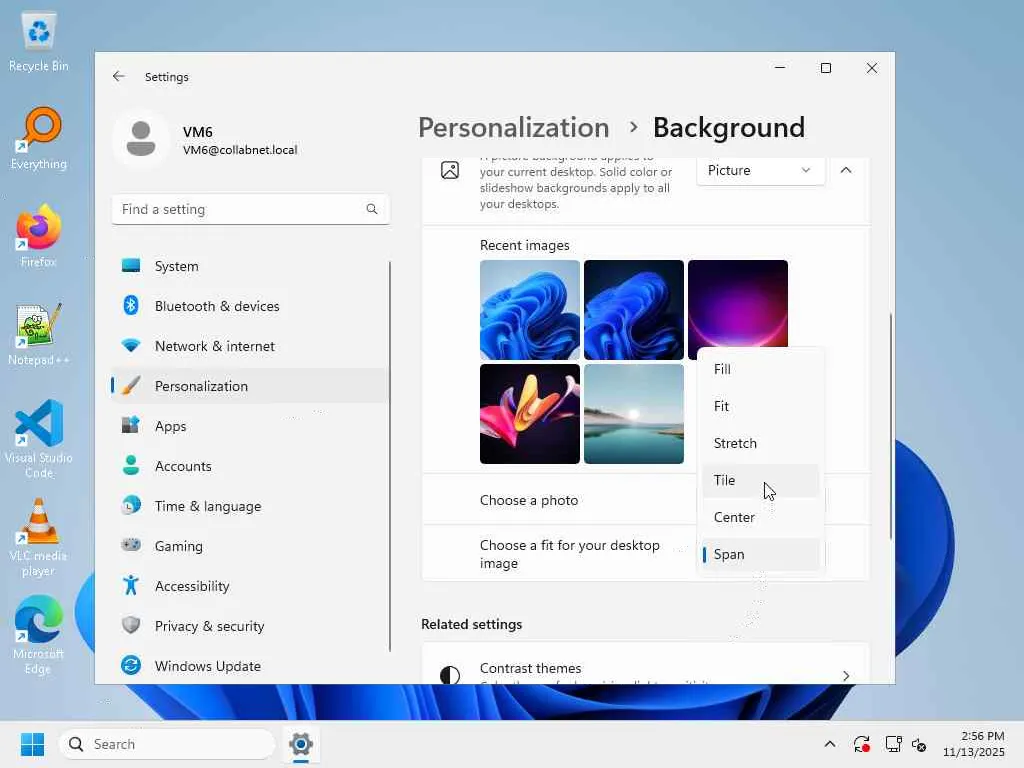Click the Windows Start button
The width and height of the screenshot is (1024, 768).
[x=32, y=744]
